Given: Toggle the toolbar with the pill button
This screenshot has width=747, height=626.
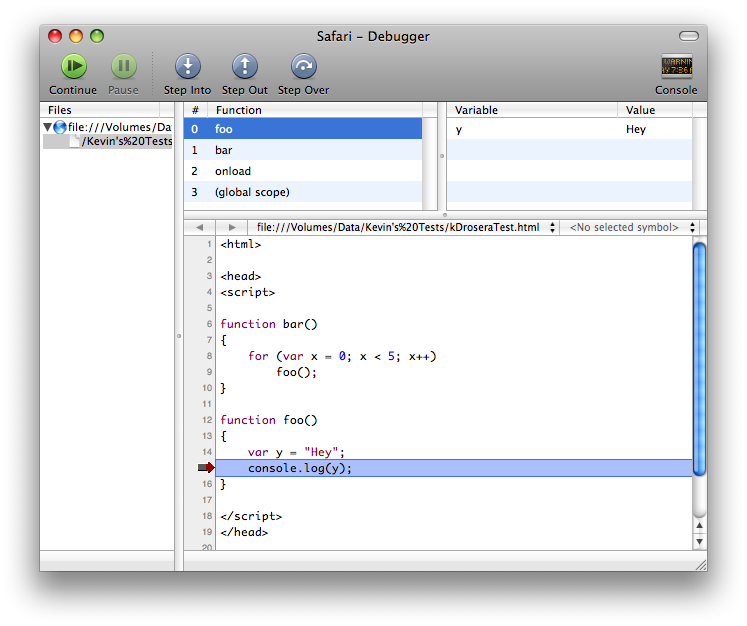Looking at the screenshot, I should 688,36.
